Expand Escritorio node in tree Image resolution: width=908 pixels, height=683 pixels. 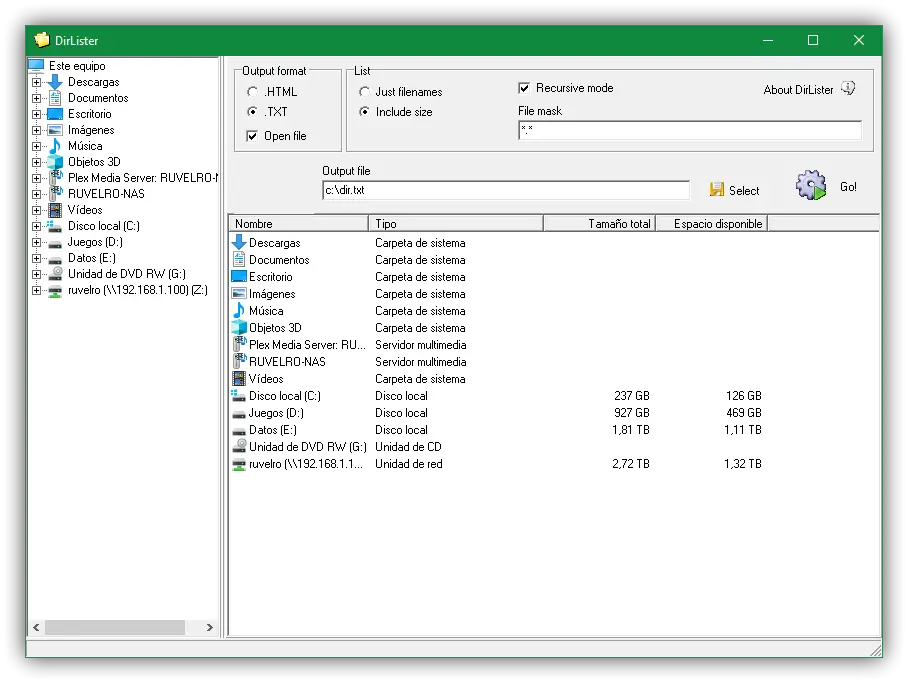(36, 114)
